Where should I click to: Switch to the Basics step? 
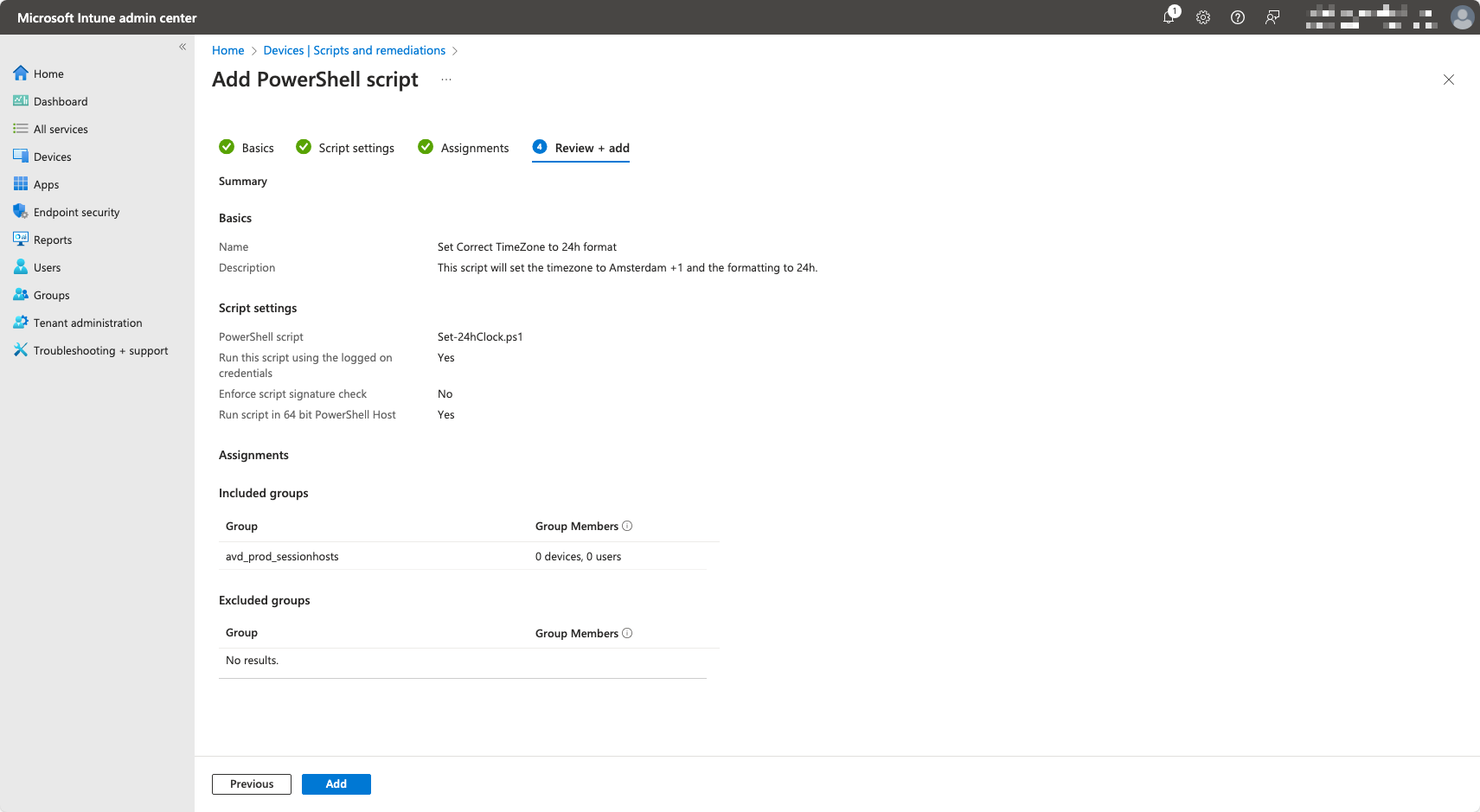pyautogui.click(x=257, y=148)
